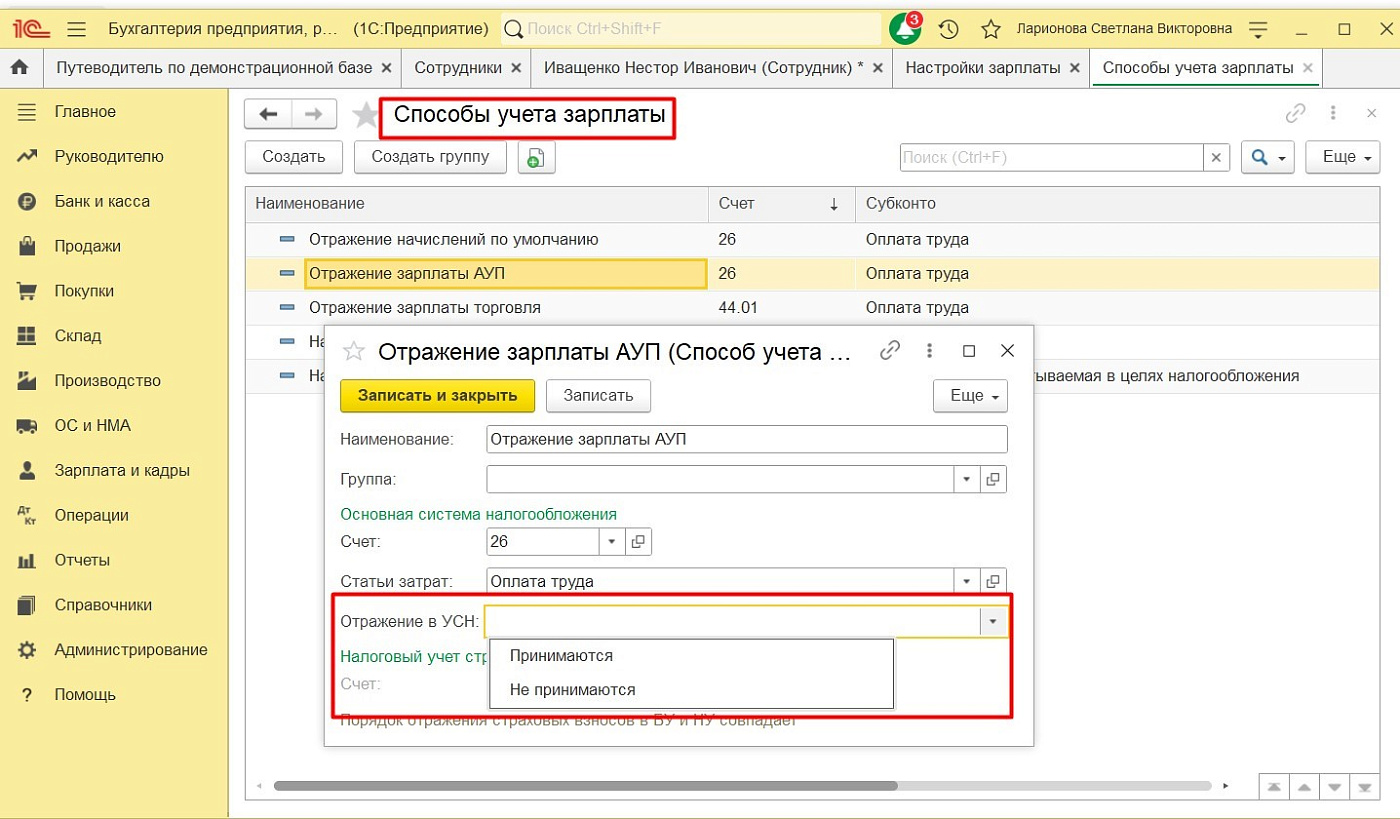Open the dialog's Еще dropdown menu

click(970, 395)
